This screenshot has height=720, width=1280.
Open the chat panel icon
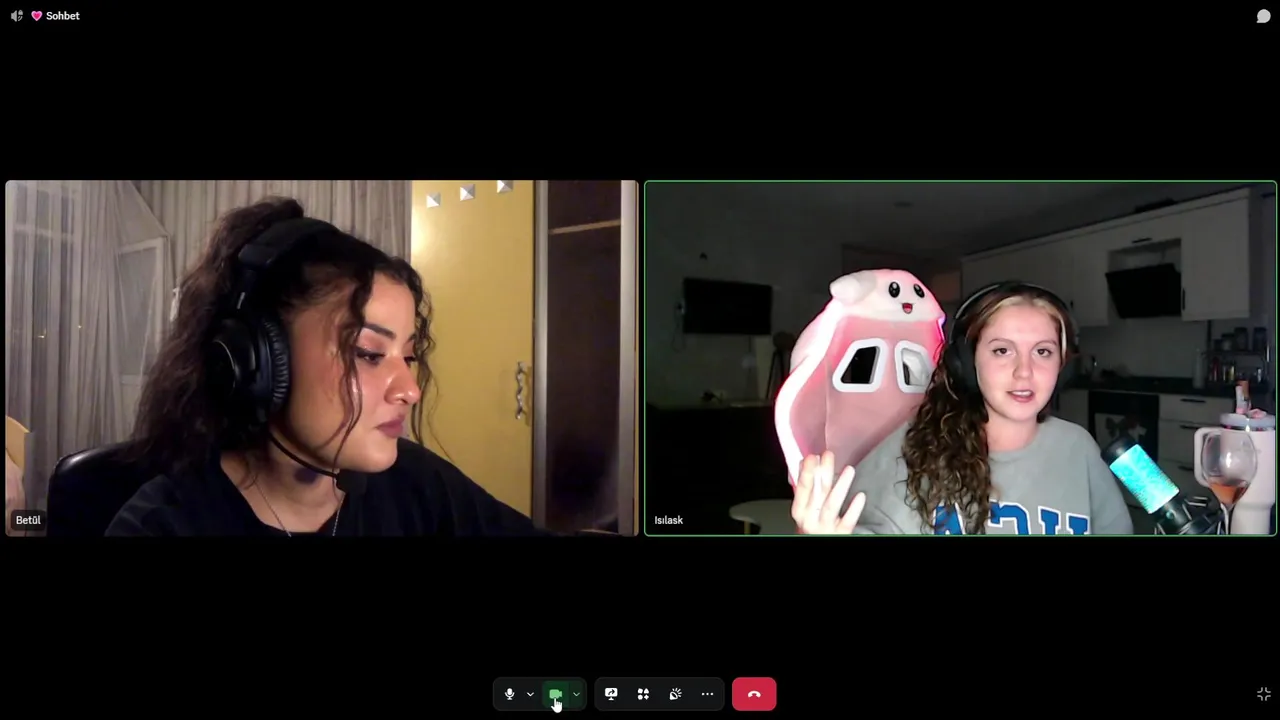(x=1263, y=16)
